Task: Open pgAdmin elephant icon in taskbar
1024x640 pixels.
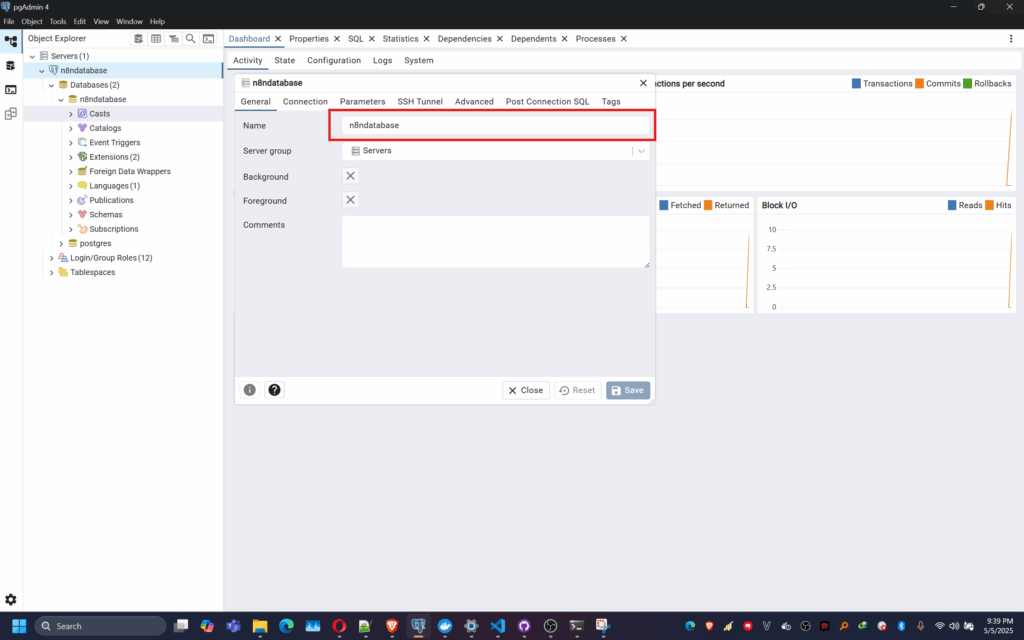Action: [419, 626]
